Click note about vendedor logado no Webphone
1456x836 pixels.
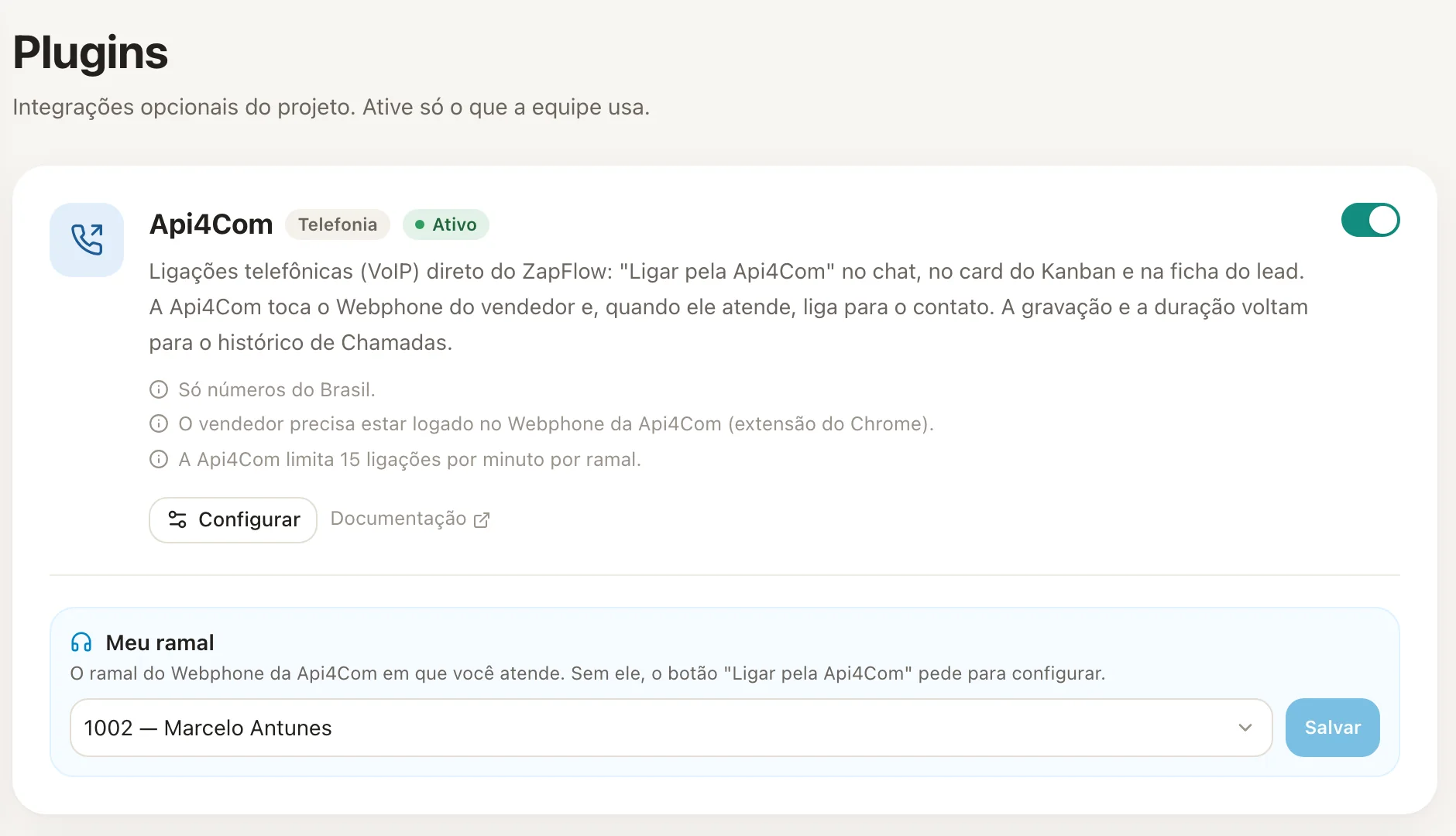556,423
